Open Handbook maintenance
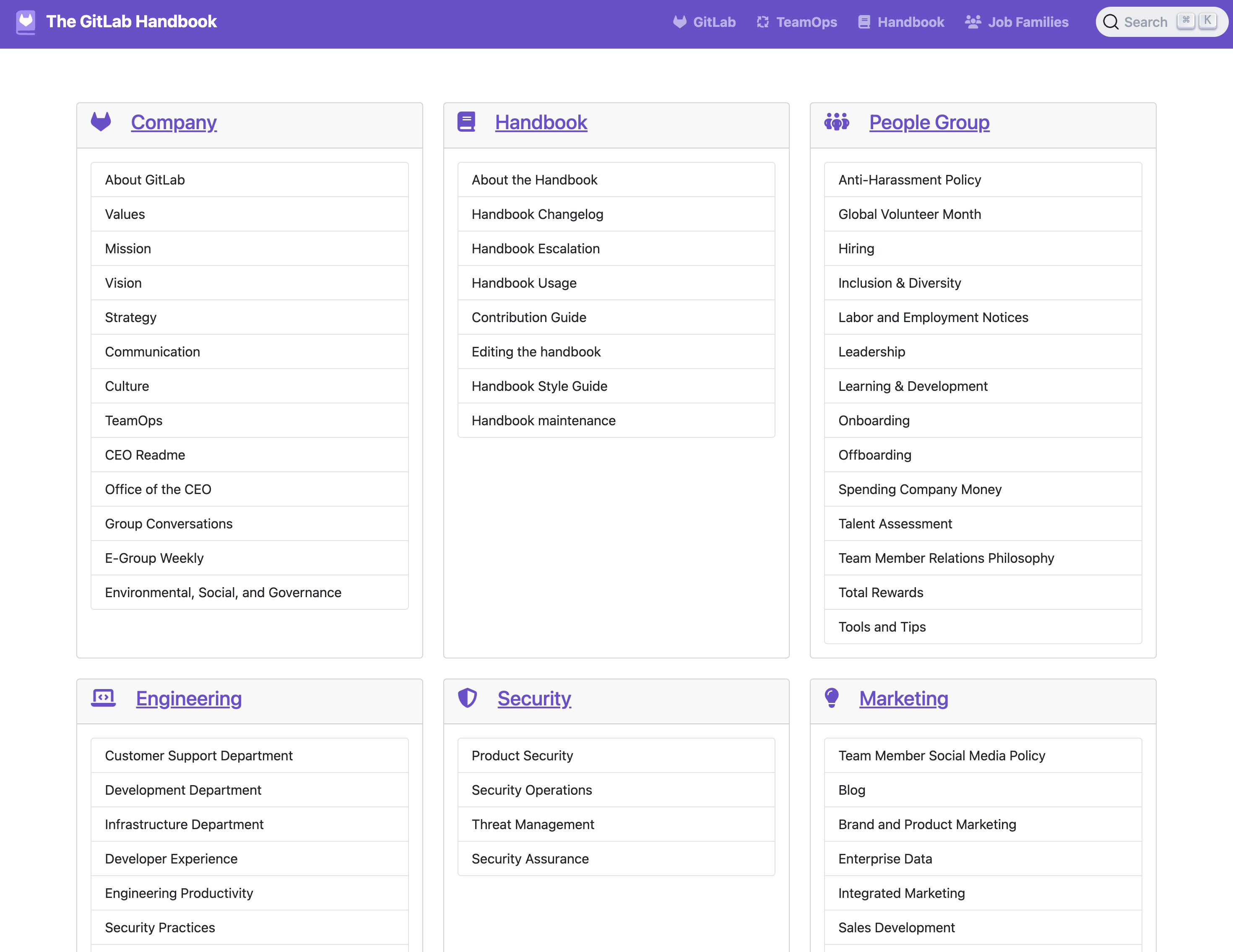 (616, 421)
